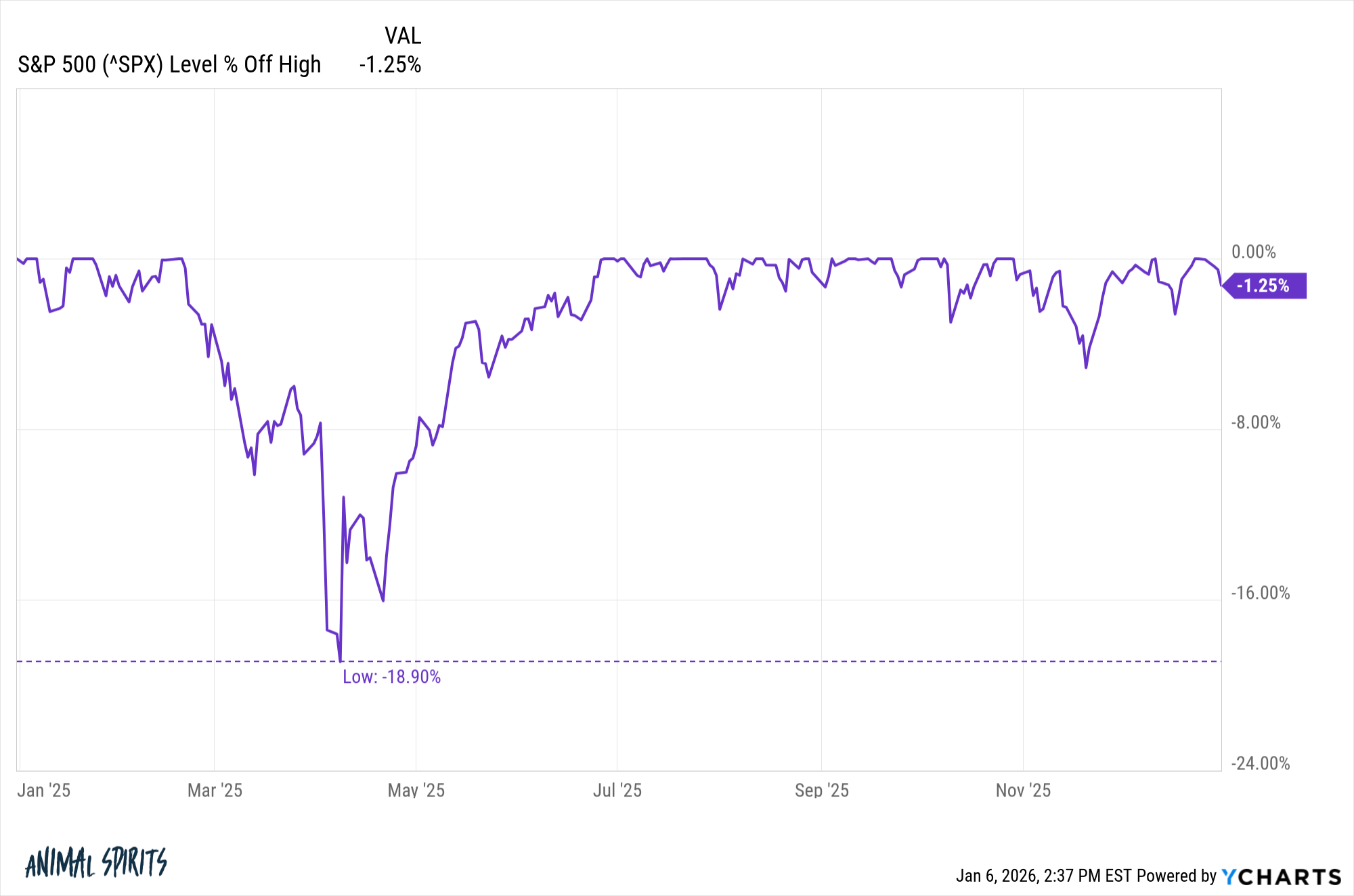Click the Nov '25 x-axis label
This screenshot has width=1354, height=896.
[1023, 790]
